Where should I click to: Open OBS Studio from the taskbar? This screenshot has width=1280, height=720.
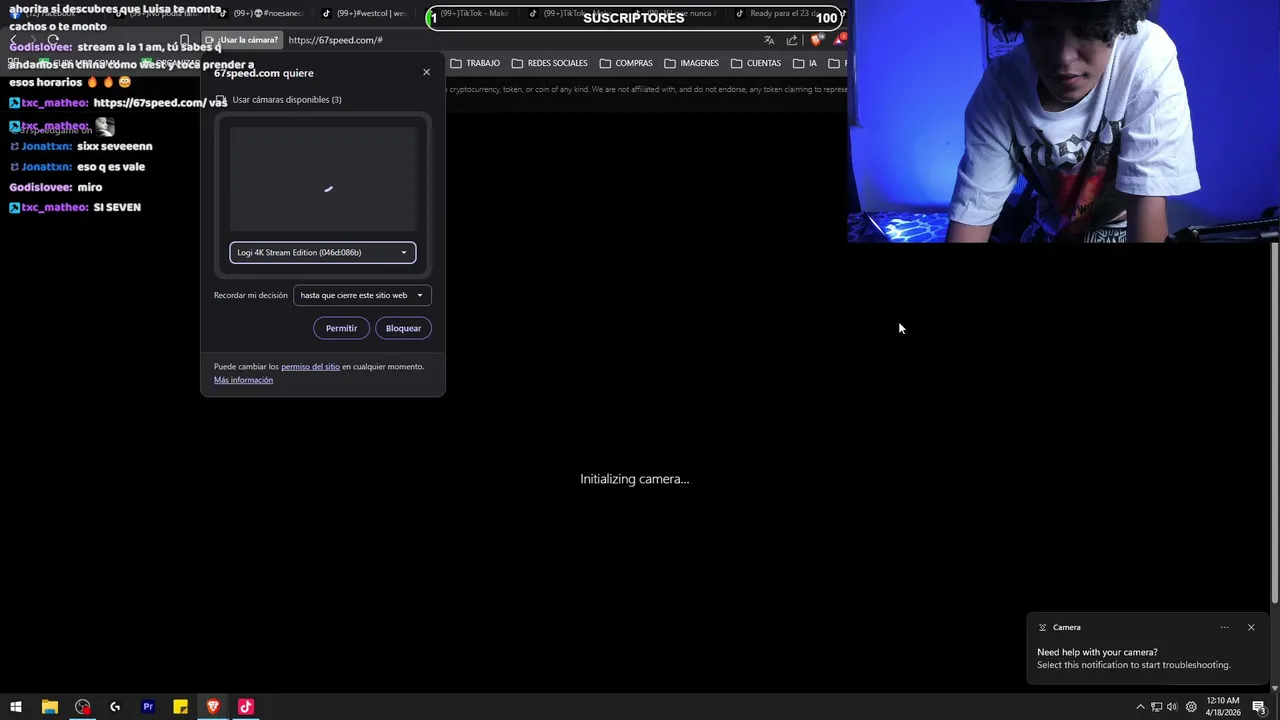82,707
